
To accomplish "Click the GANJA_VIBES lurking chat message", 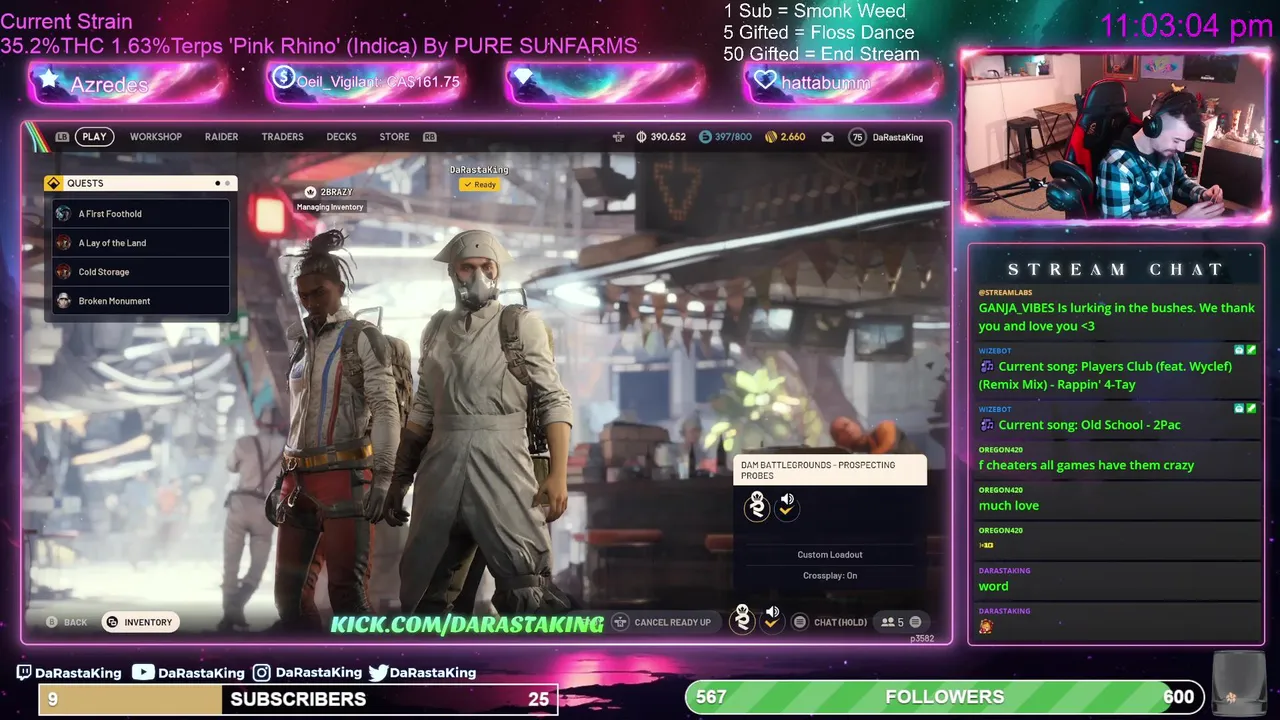I will click(1117, 317).
